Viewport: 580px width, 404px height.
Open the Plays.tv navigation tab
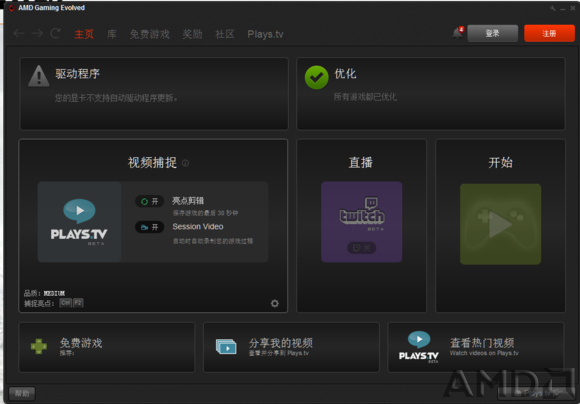tap(265, 34)
